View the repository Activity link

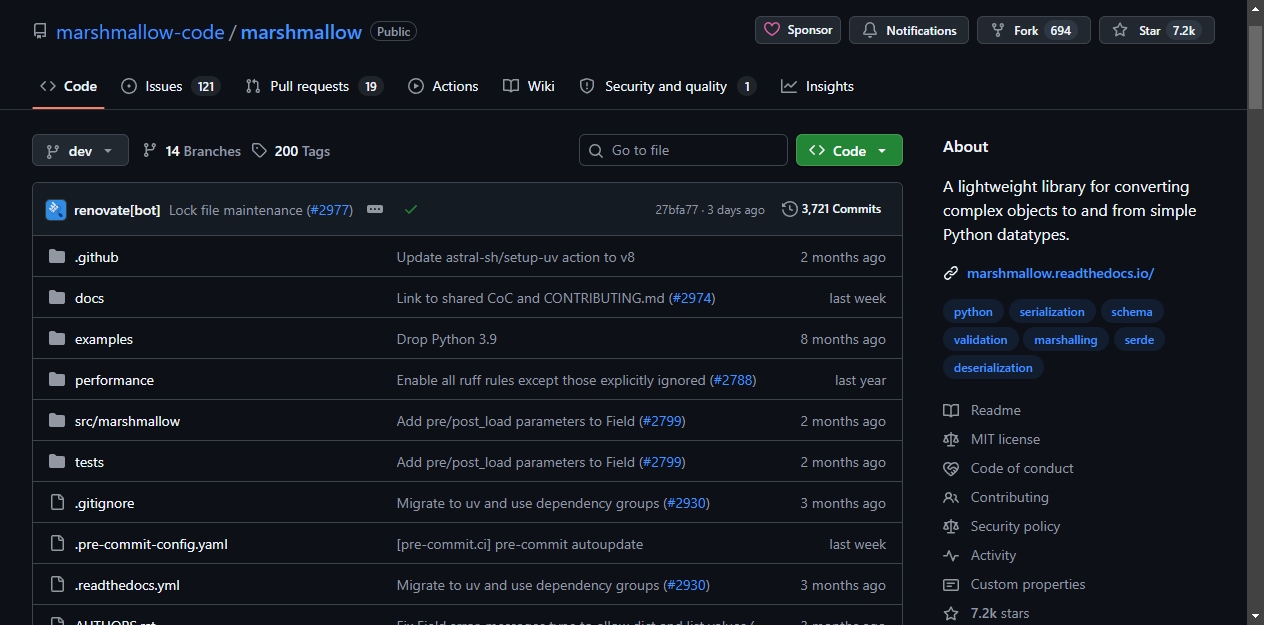click(x=980, y=555)
